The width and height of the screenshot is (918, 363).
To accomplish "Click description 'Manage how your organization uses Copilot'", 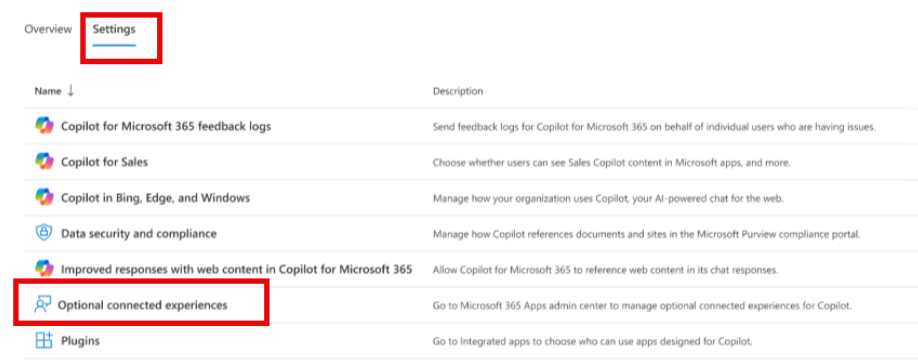I will pos(608,198).
